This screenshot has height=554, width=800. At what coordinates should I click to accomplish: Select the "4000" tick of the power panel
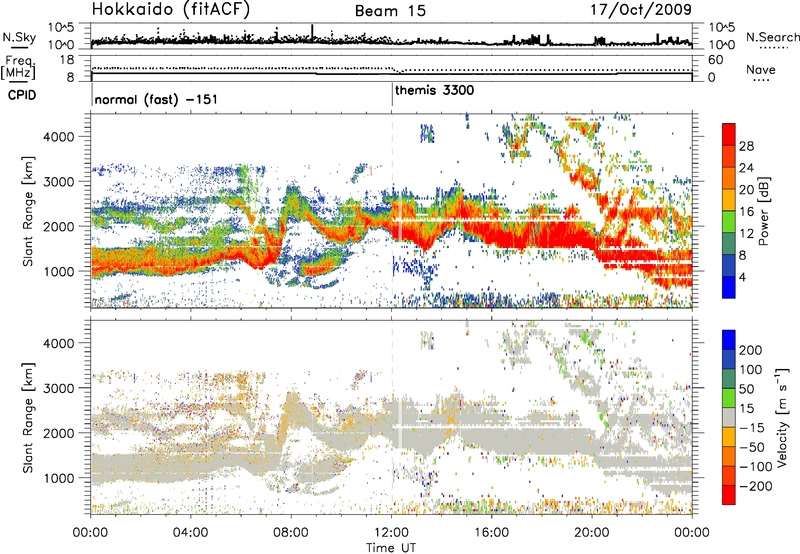point(59,136)
